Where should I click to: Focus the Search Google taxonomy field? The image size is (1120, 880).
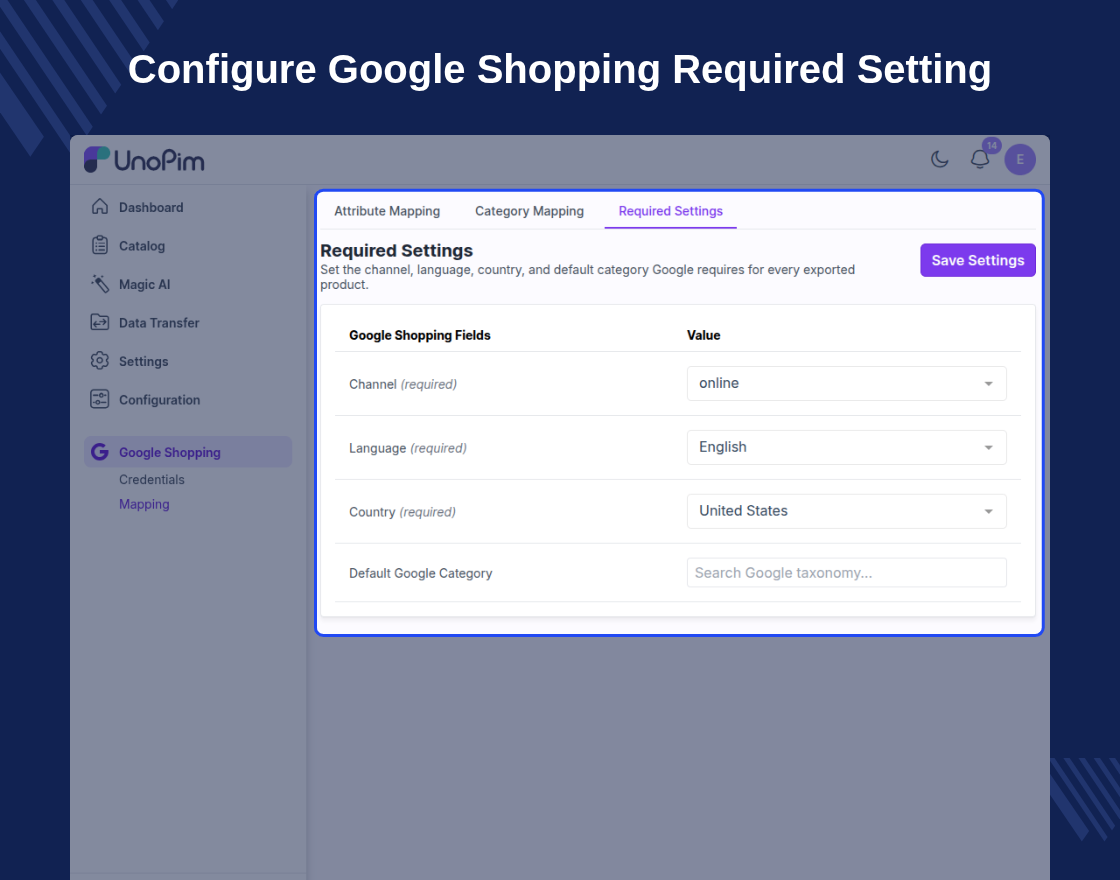click(846, 573)
